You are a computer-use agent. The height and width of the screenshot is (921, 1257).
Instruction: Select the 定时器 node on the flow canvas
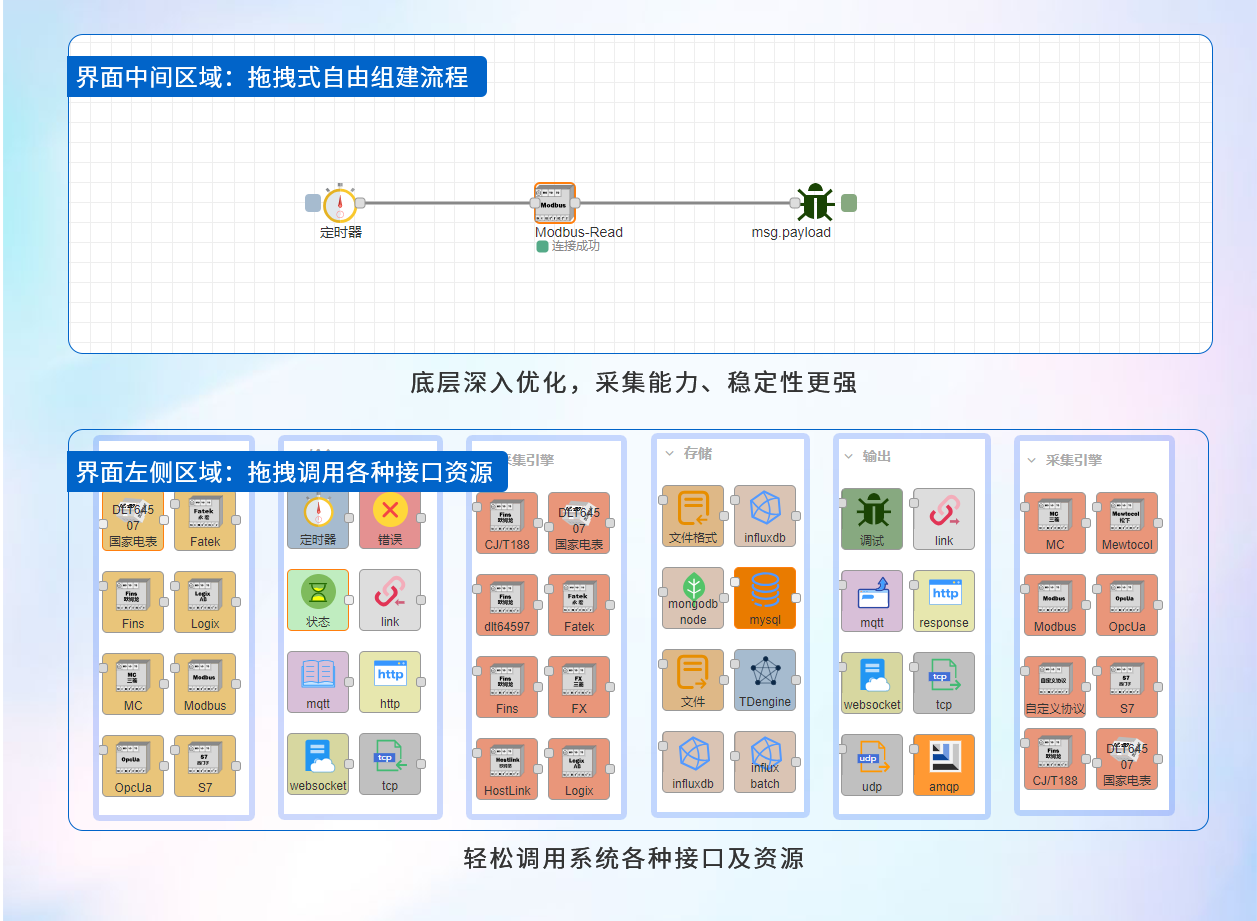click(340, 203)
